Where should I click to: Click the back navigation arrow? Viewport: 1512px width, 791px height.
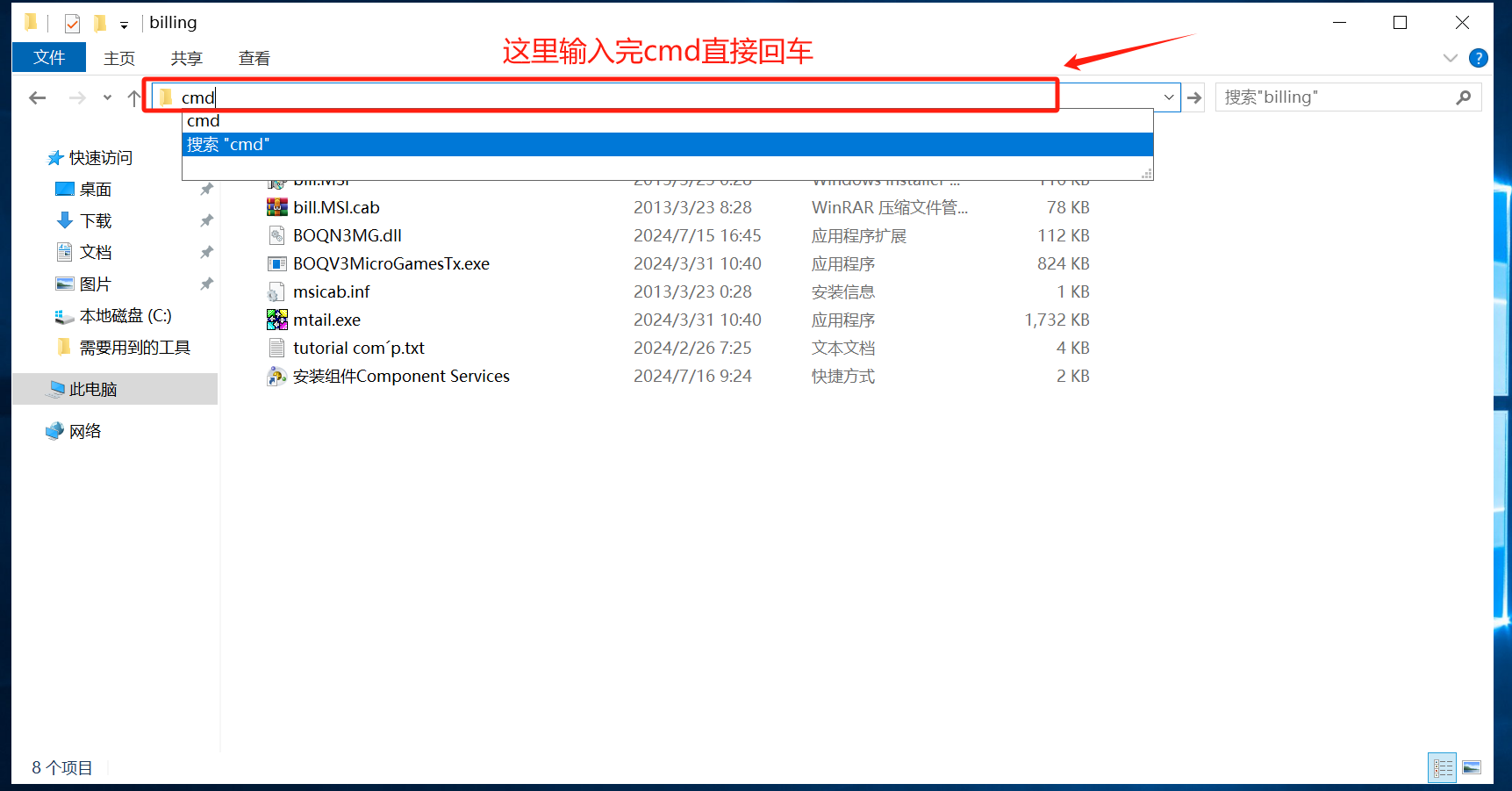[37, 97]
